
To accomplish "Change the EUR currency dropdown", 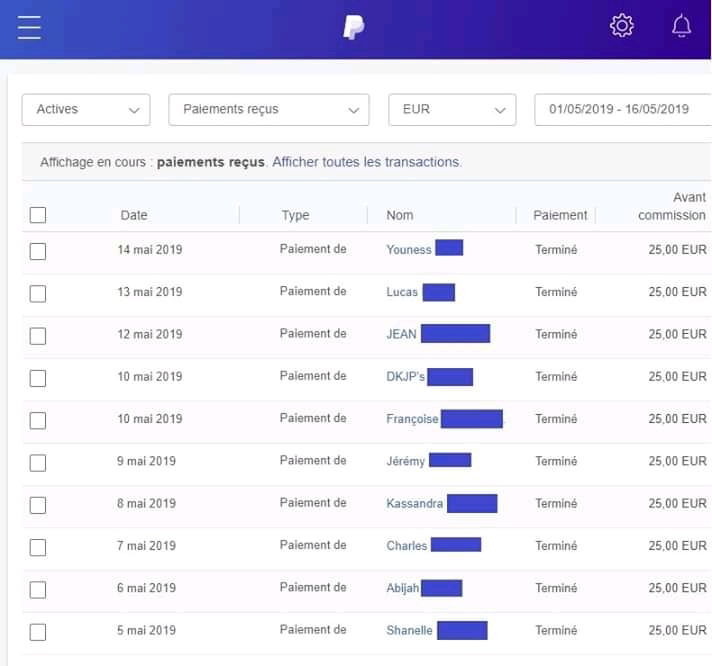I will [x=452, y=110].
